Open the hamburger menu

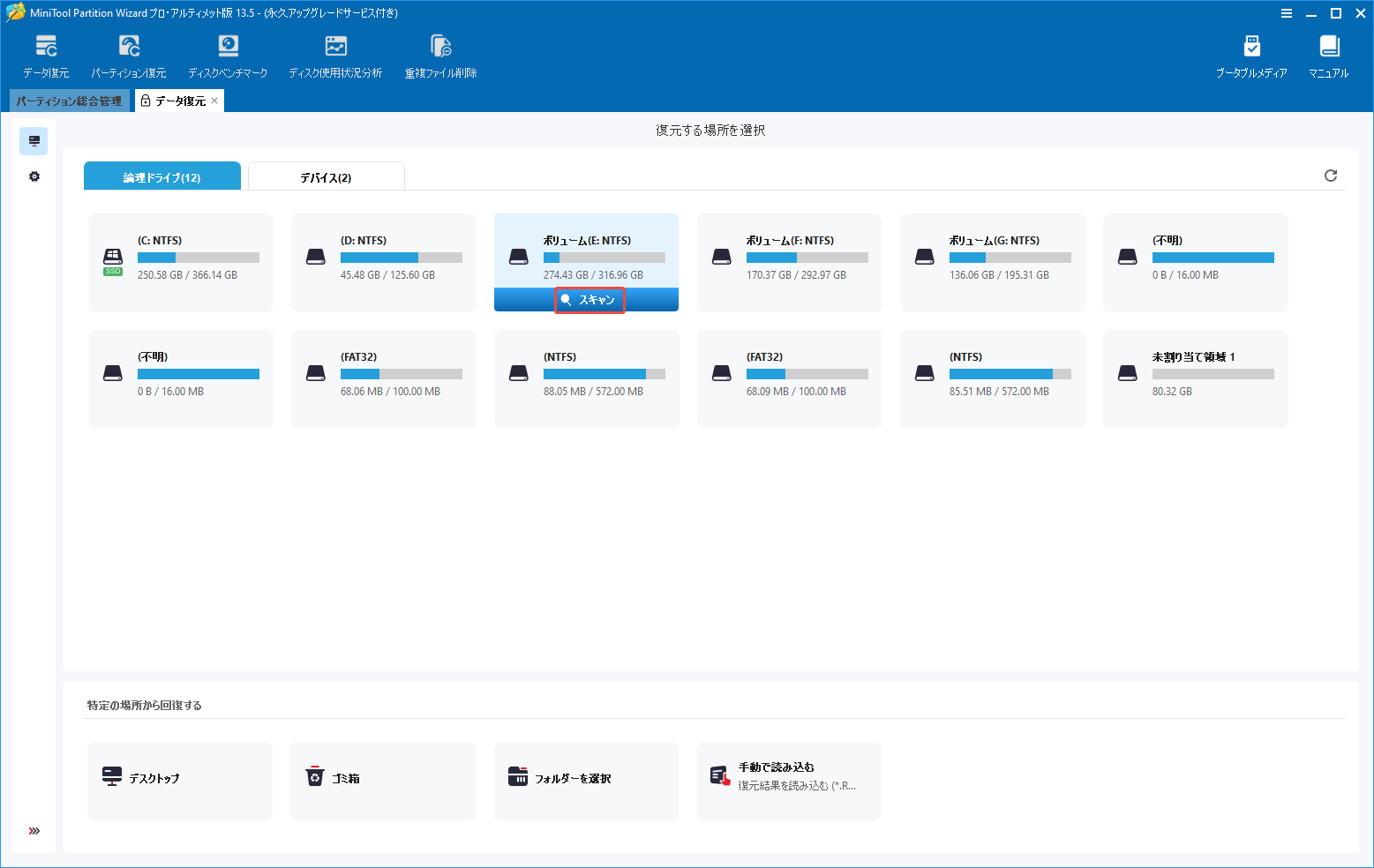(1286, 12)
